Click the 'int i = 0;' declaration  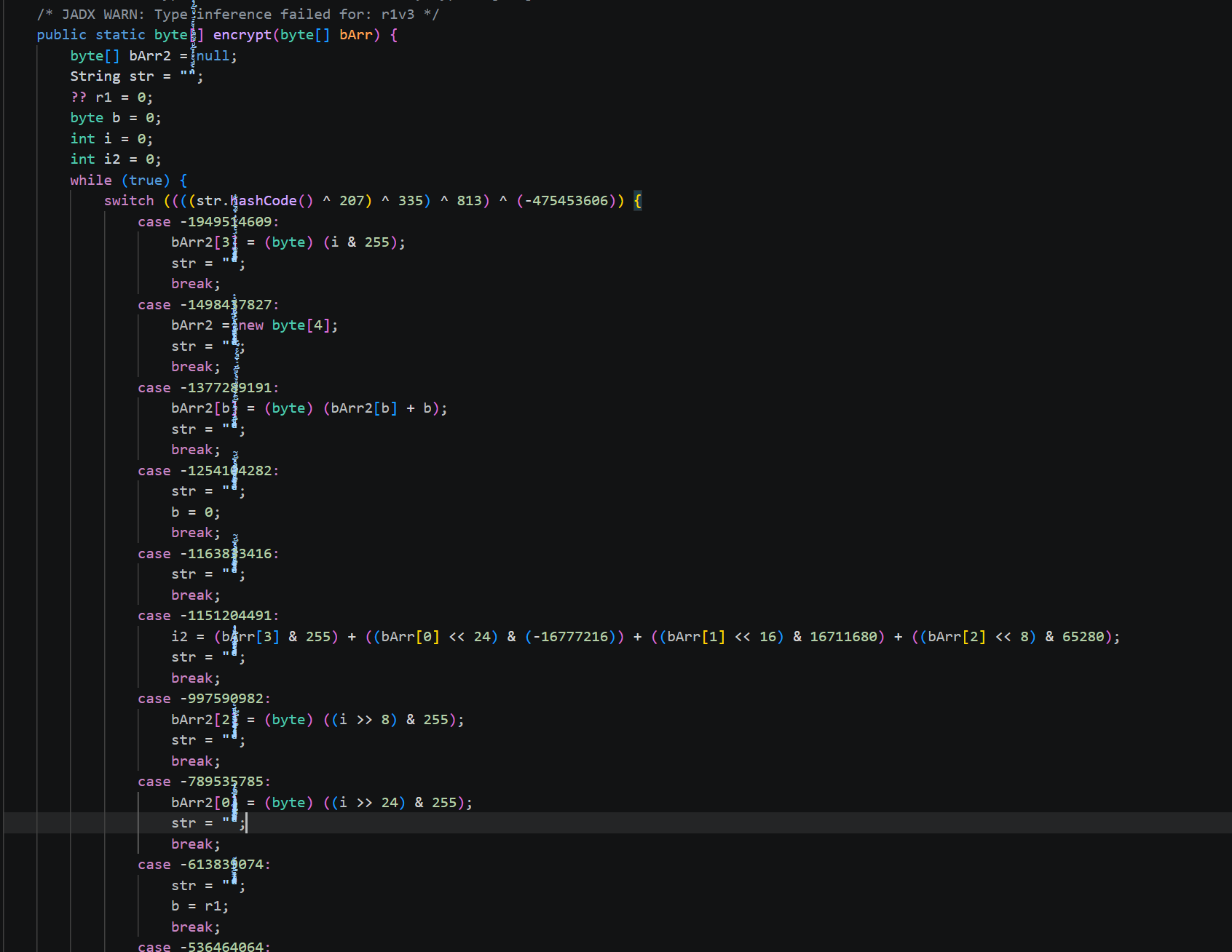click(x=111, y=139)
